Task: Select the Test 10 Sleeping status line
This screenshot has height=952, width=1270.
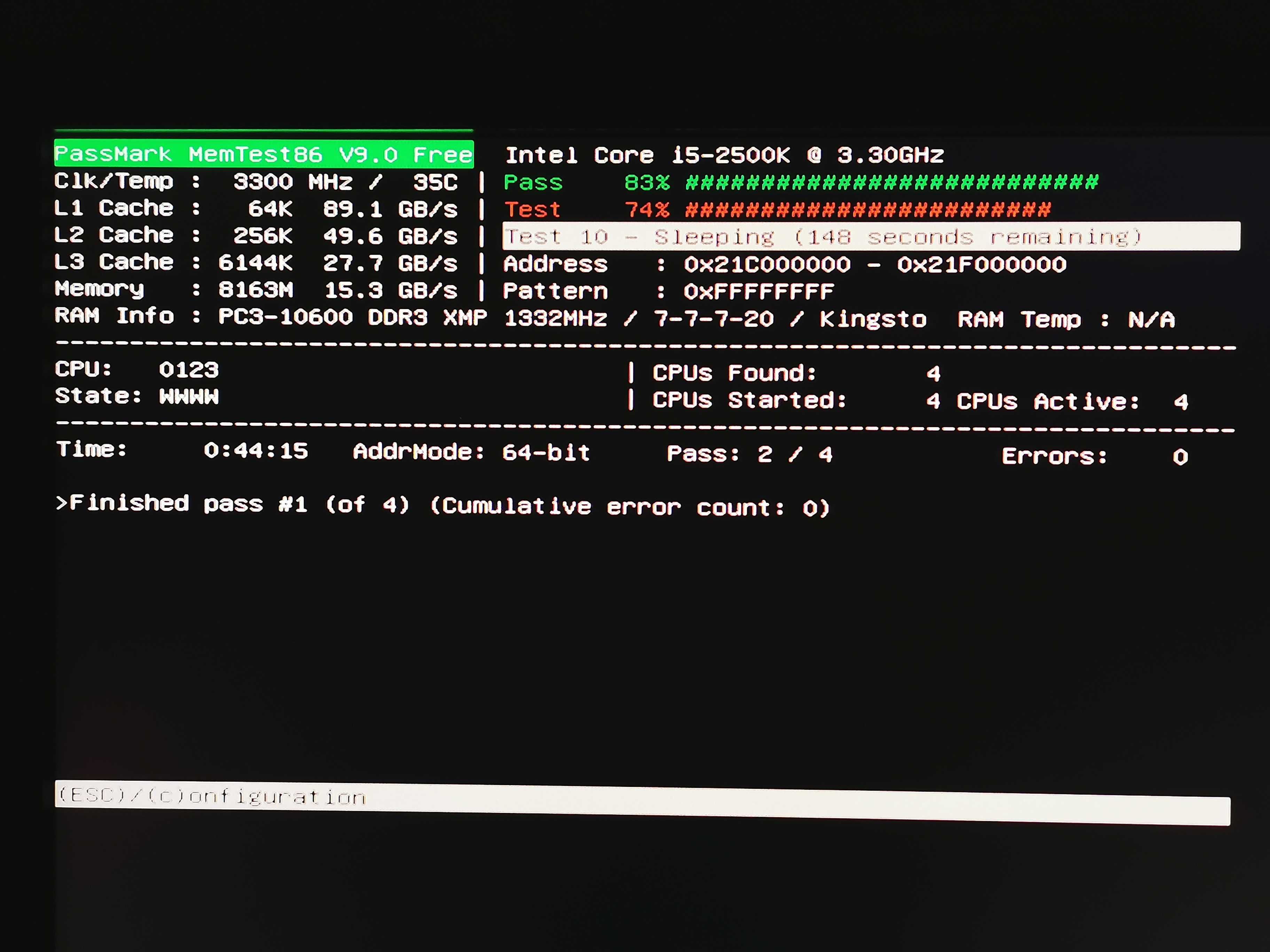Action: [871, 236]
